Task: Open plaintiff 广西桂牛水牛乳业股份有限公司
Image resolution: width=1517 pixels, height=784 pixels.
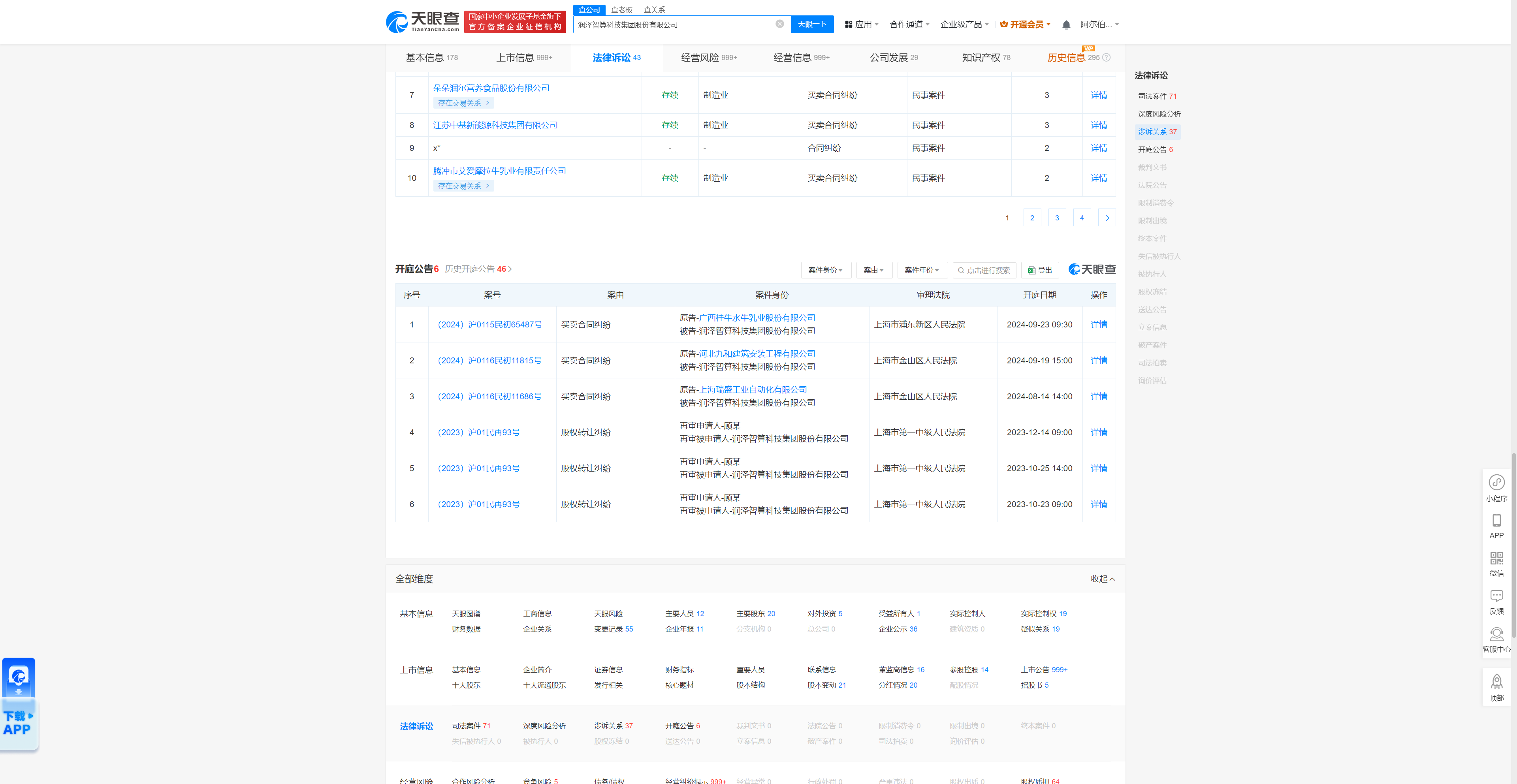Action: pyautogui.click(x=757, y=318)
